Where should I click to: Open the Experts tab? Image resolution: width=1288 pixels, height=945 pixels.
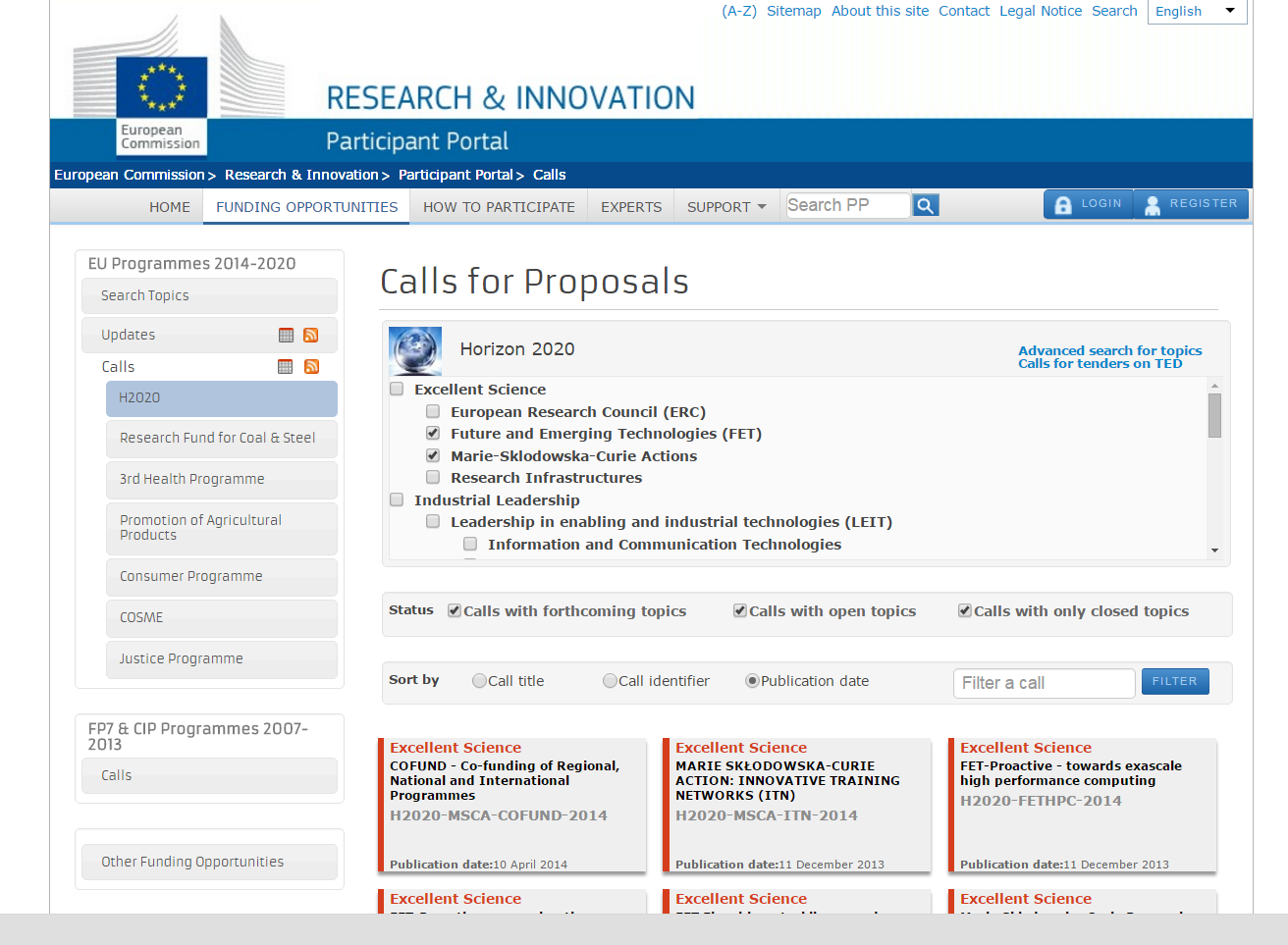pos(631,207)
